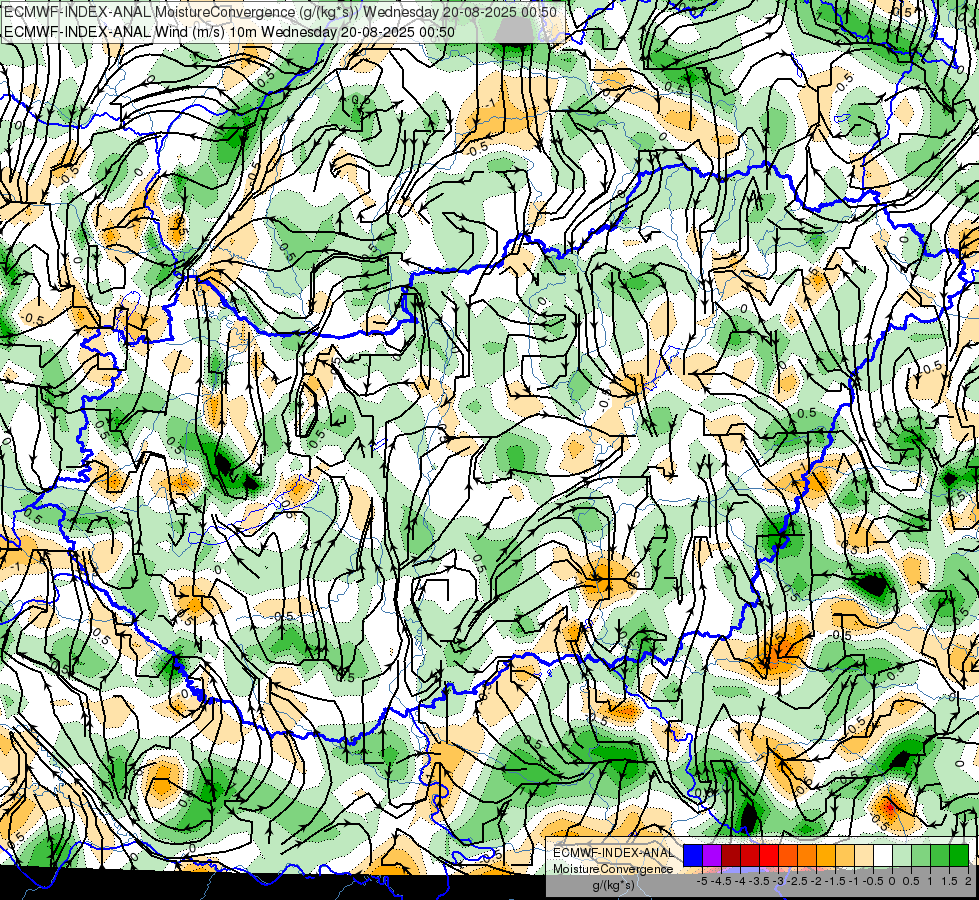Click the white legend swatch

(883, 856)
